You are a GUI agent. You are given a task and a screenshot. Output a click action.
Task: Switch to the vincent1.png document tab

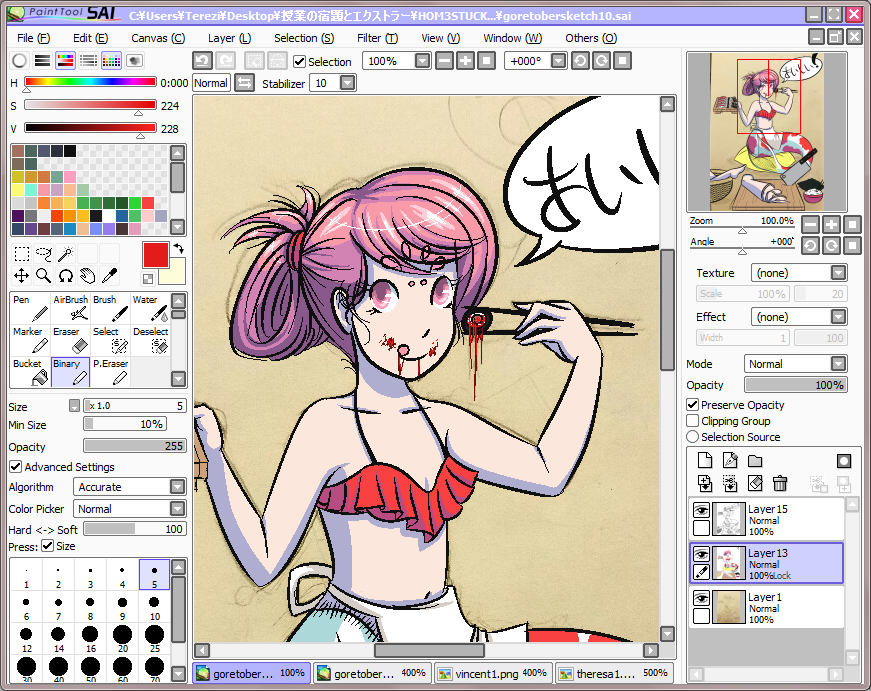coord(493,673)
